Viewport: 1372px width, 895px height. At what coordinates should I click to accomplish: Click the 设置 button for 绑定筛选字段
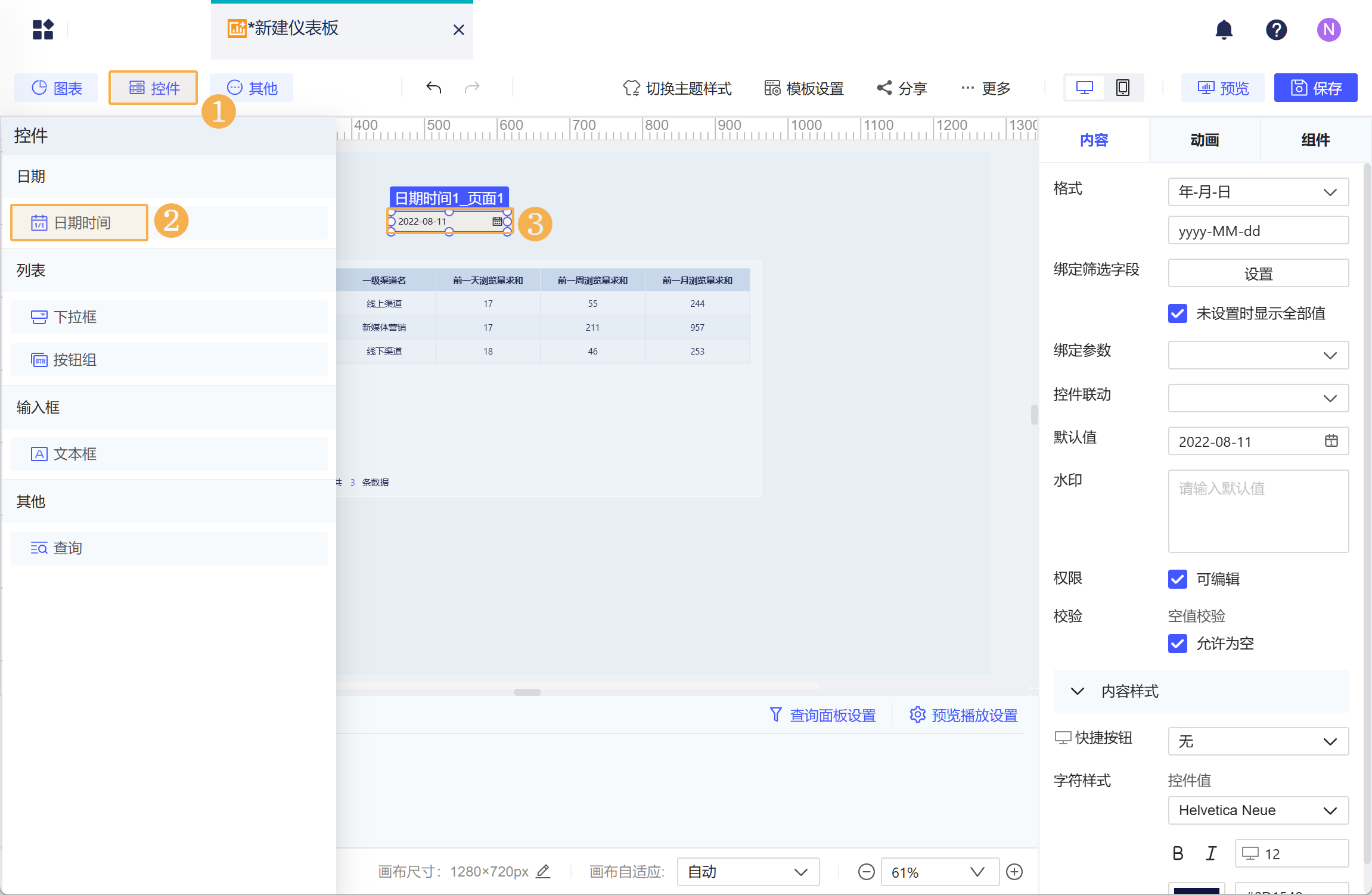(1258, 274)
